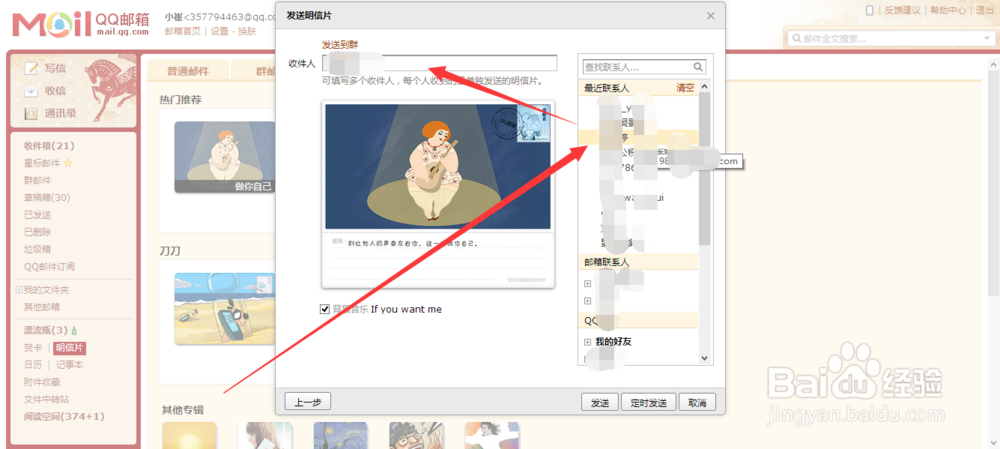Open 已发送 folder
The height and width of the screenshot is (449, 1000).
[x=38, y=215]
